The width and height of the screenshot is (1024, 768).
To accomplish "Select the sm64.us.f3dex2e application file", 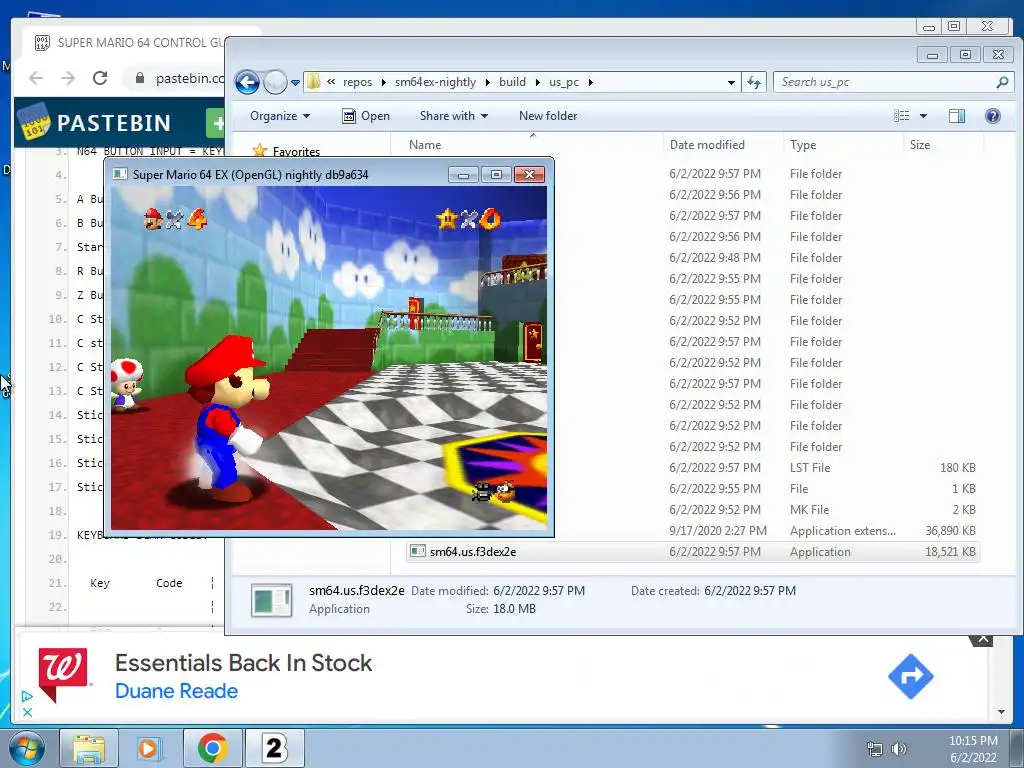I will (x=692, y=552).
